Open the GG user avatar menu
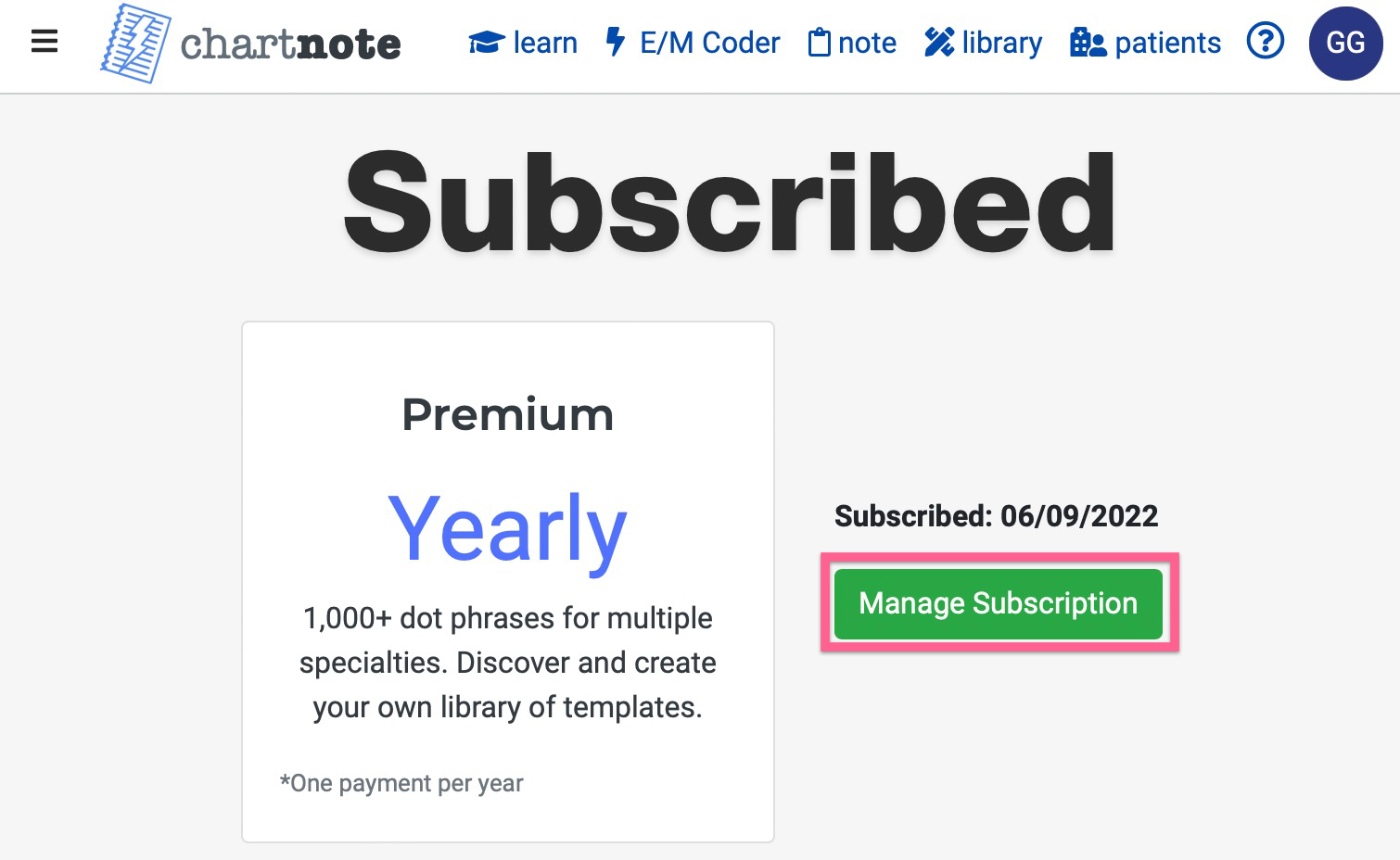 [1345, 44]
